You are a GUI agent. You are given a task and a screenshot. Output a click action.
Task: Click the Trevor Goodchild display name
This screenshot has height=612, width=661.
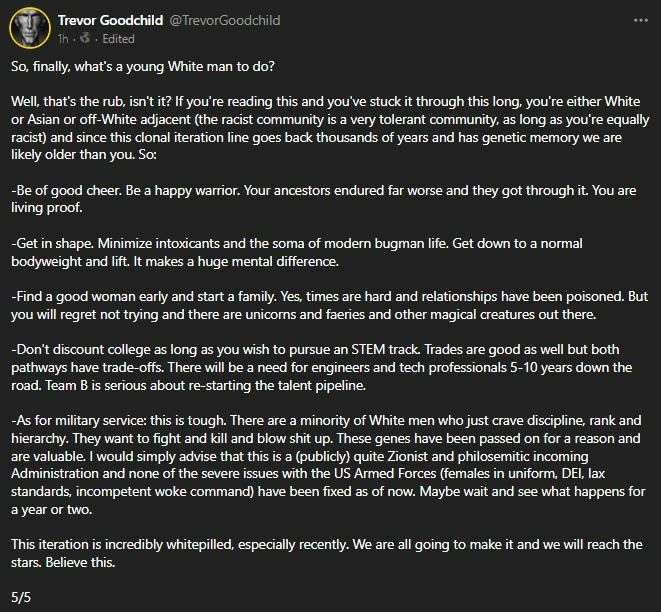click(x=110, y=20)
